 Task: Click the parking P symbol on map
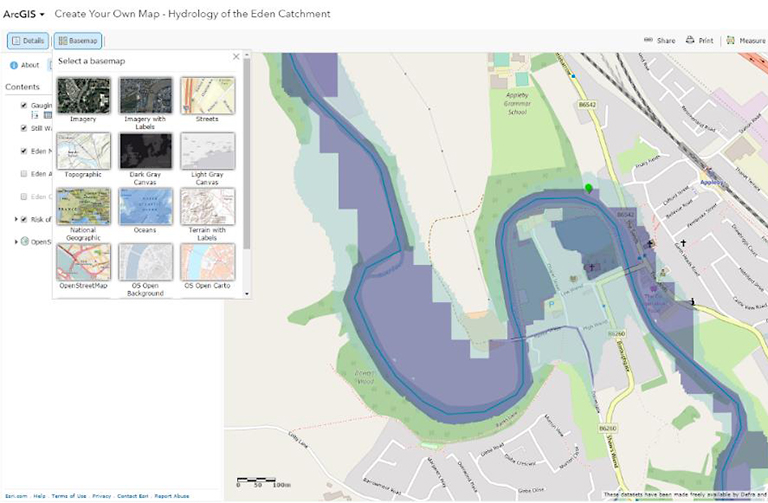[552, 305]
